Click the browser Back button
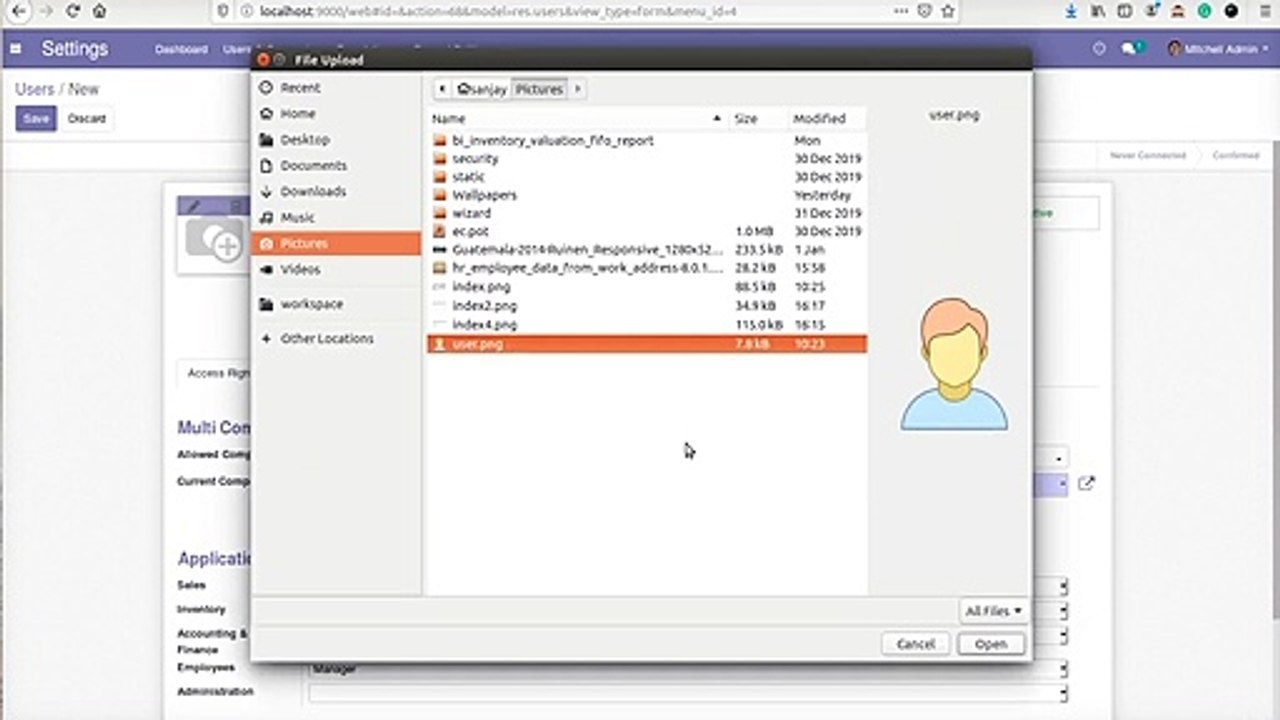The image size is (1280, 720). [x=17, y=11]
